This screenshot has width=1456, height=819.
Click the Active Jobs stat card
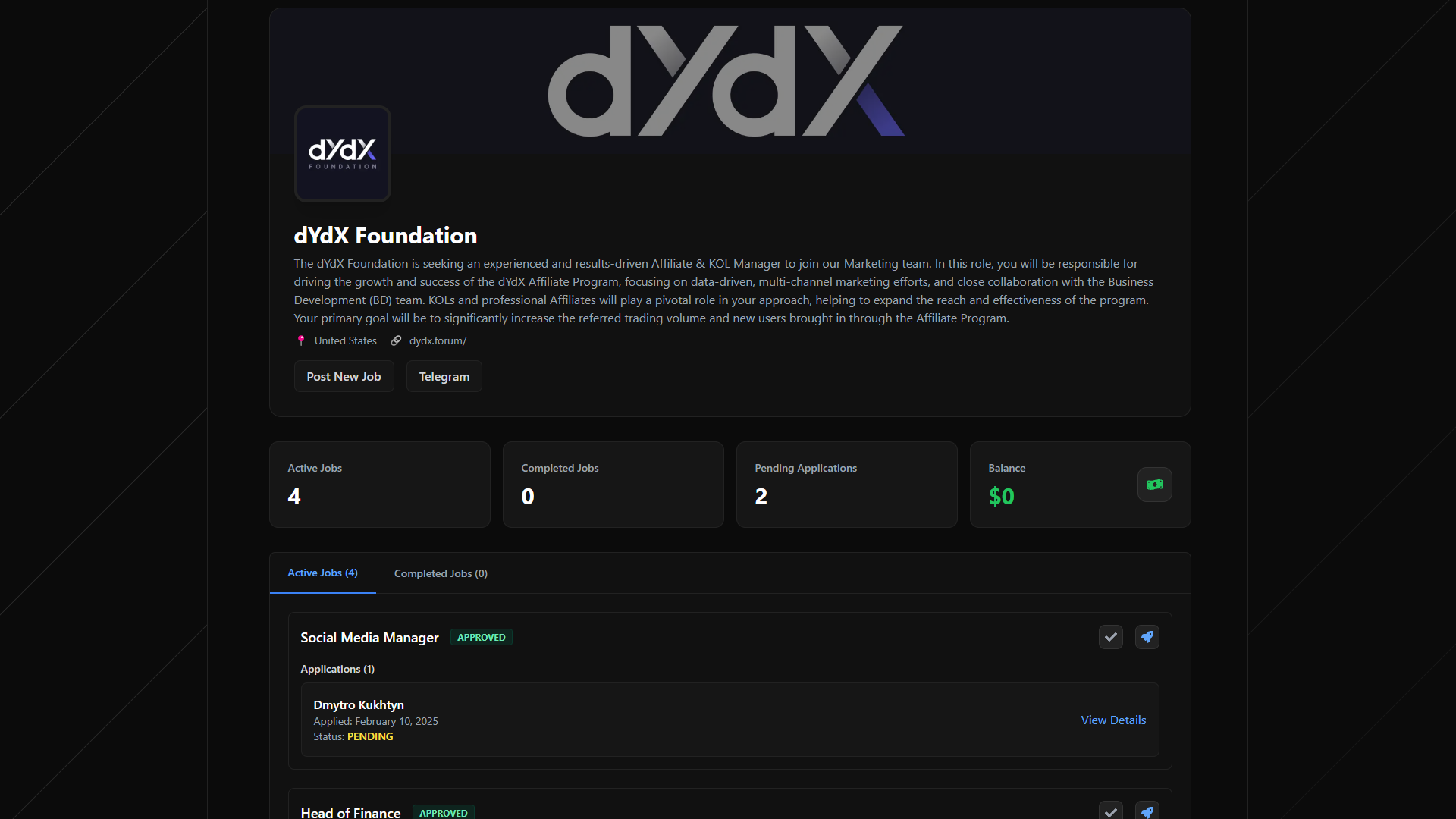[x=380, y=485]
